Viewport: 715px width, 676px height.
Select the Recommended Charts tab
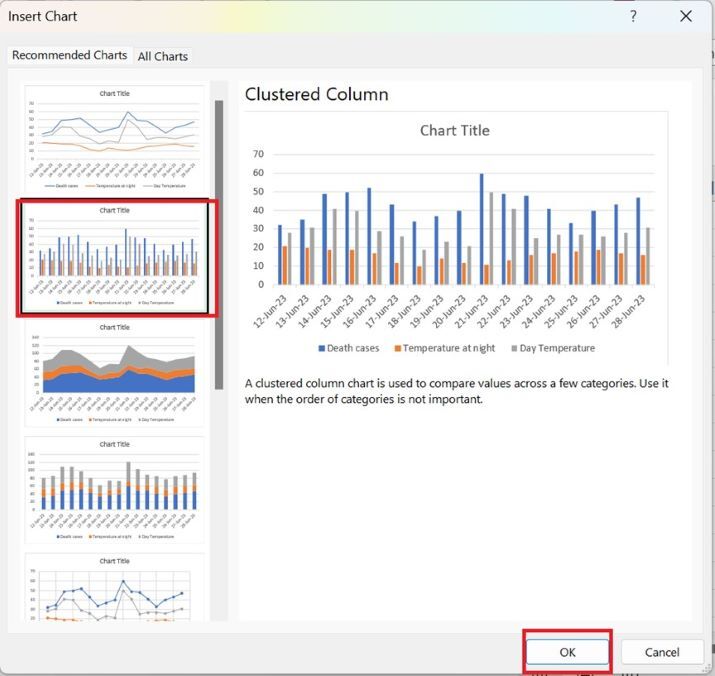tap(69, 55)
